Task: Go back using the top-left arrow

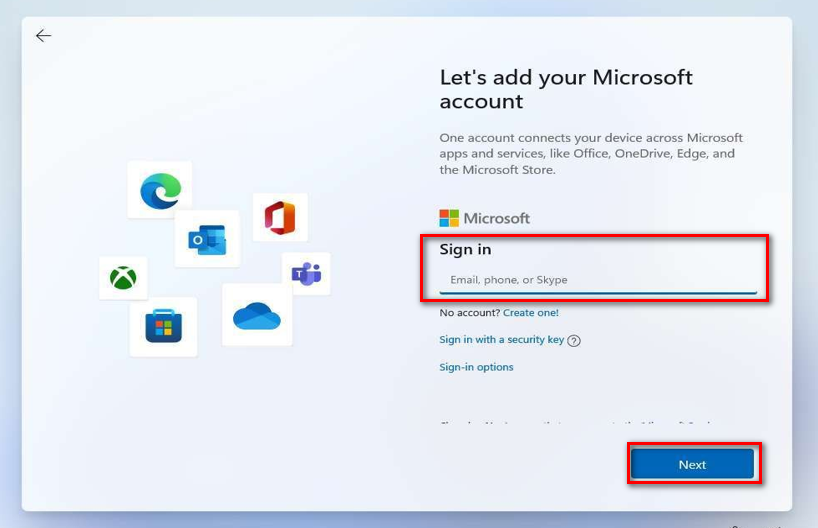Action: pyautogui.click(x=43, y=35)
